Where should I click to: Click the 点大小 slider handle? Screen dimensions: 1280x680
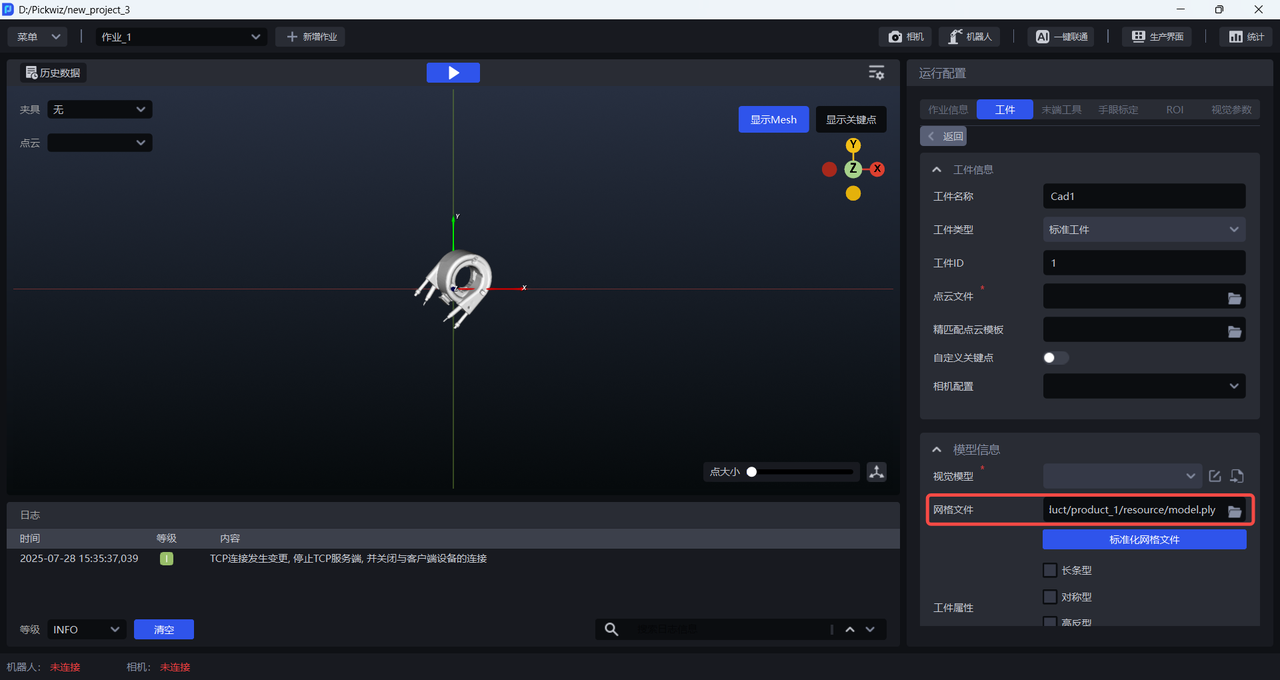[752, 472]
